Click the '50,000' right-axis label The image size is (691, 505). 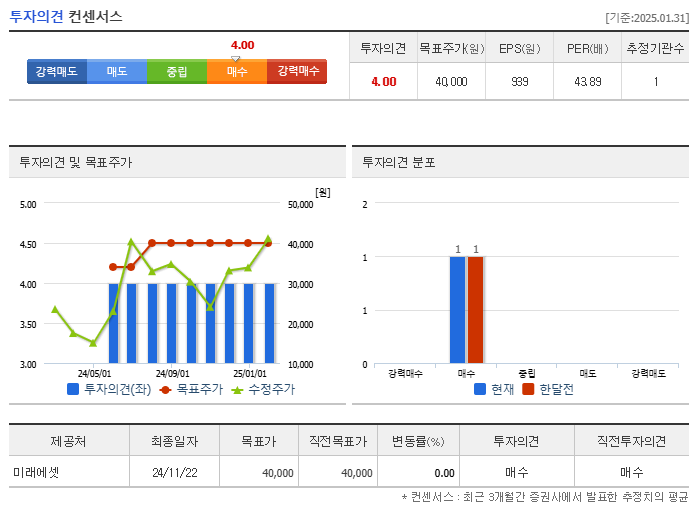click(301, 204)
